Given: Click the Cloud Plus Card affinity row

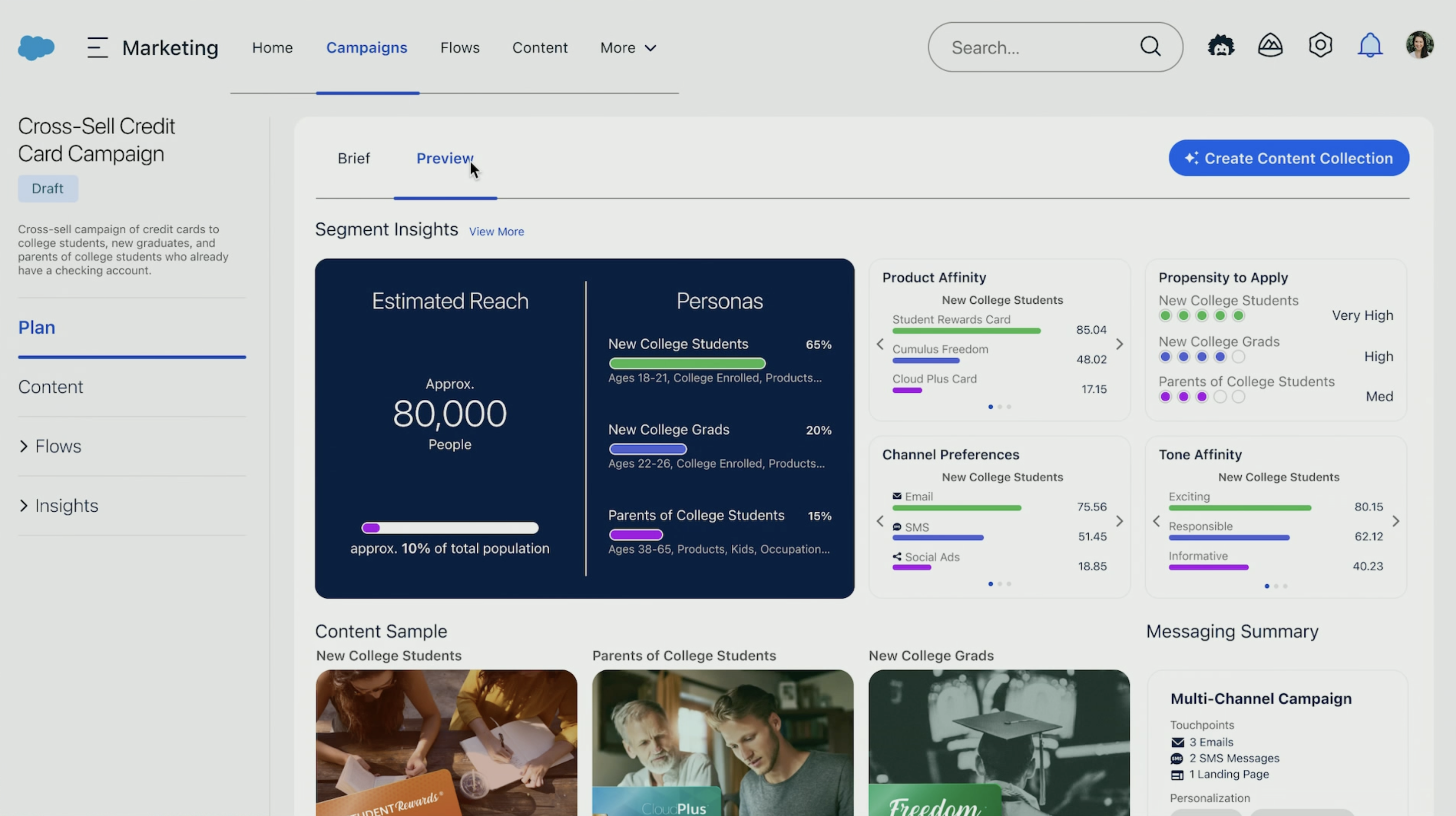Looking at the screenshot, I should point(999,384).
